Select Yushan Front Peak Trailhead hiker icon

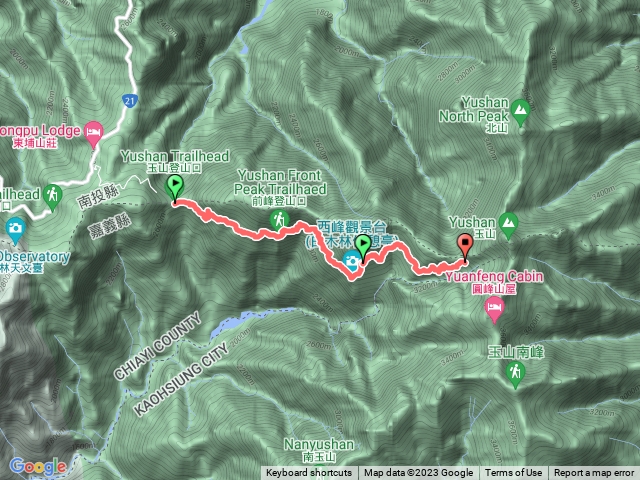click(x=279, y=221)
